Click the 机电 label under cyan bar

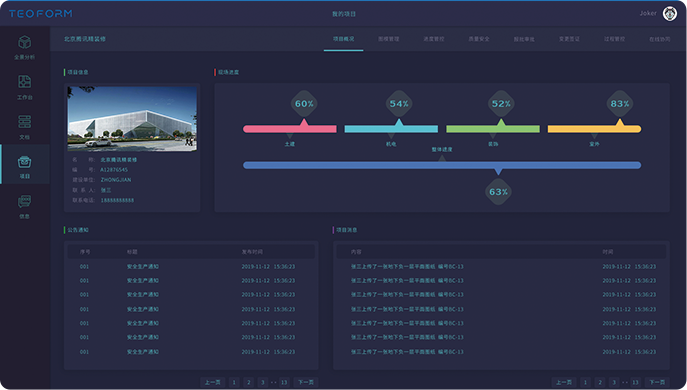click(x=391, y=144)
